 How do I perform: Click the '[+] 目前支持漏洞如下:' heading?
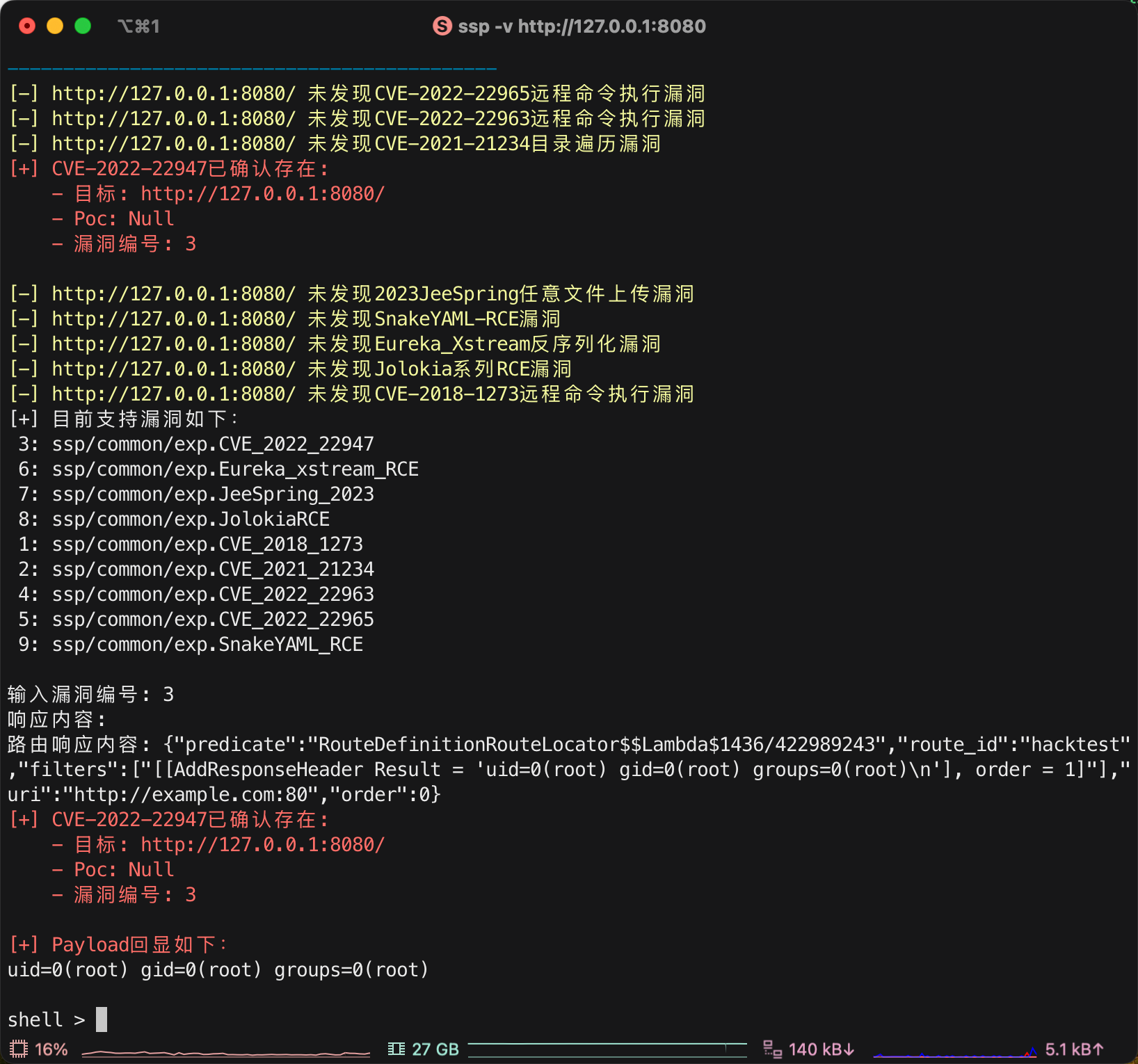[125, 419]
